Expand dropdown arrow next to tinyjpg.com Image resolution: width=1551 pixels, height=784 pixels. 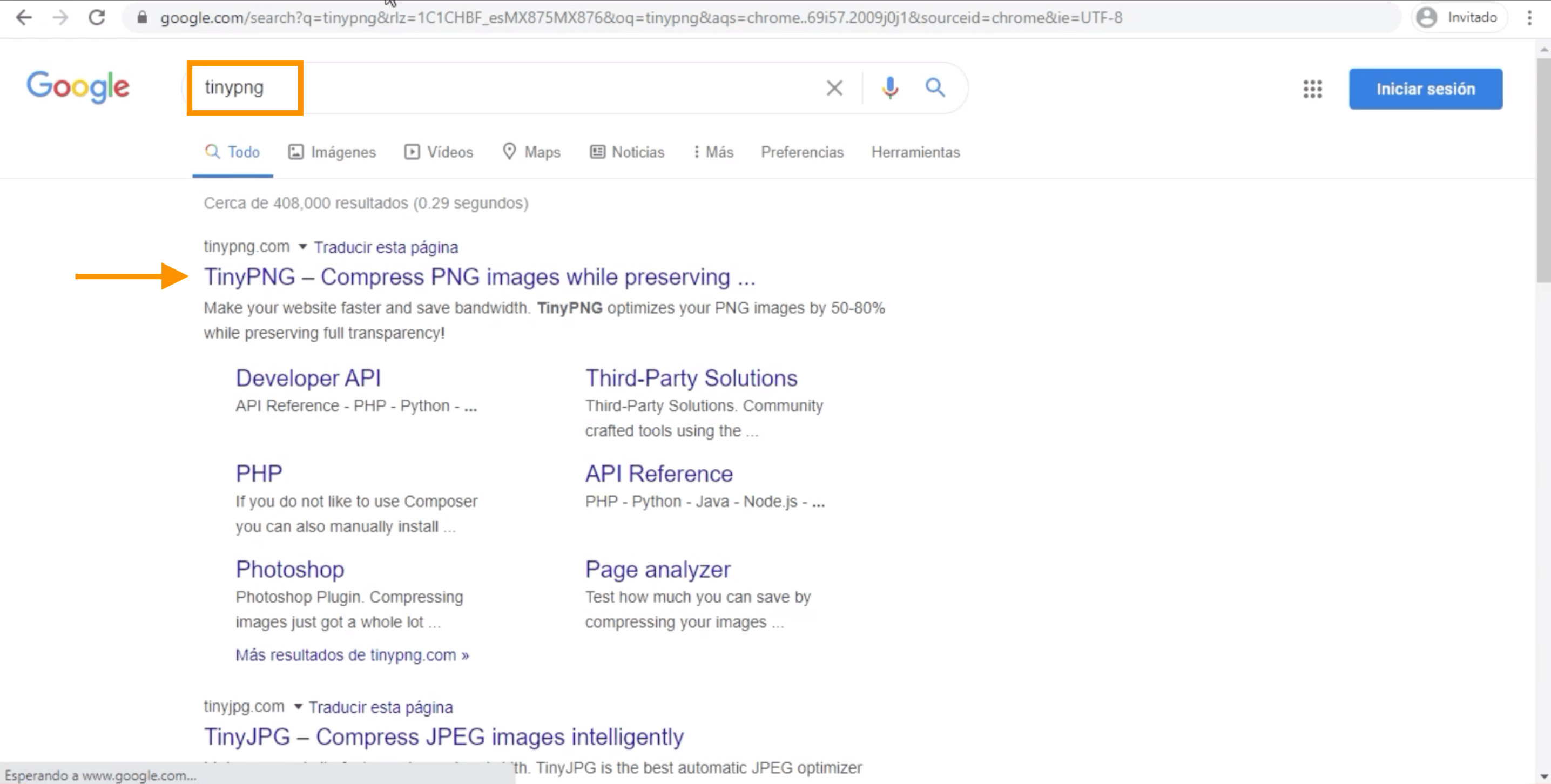point(298,706)
